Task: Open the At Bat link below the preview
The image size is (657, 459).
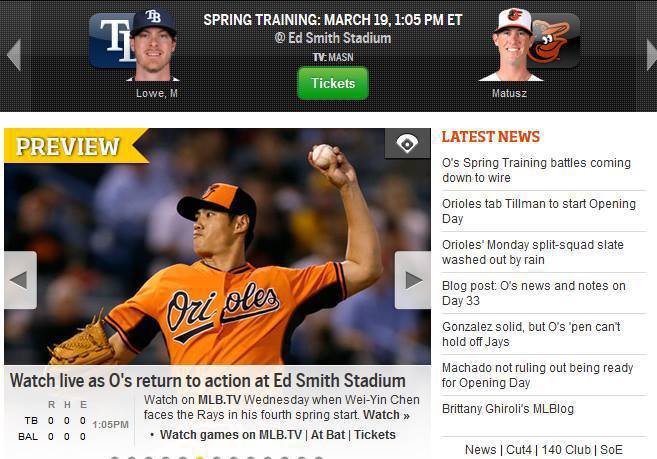Action: [328, 435]
